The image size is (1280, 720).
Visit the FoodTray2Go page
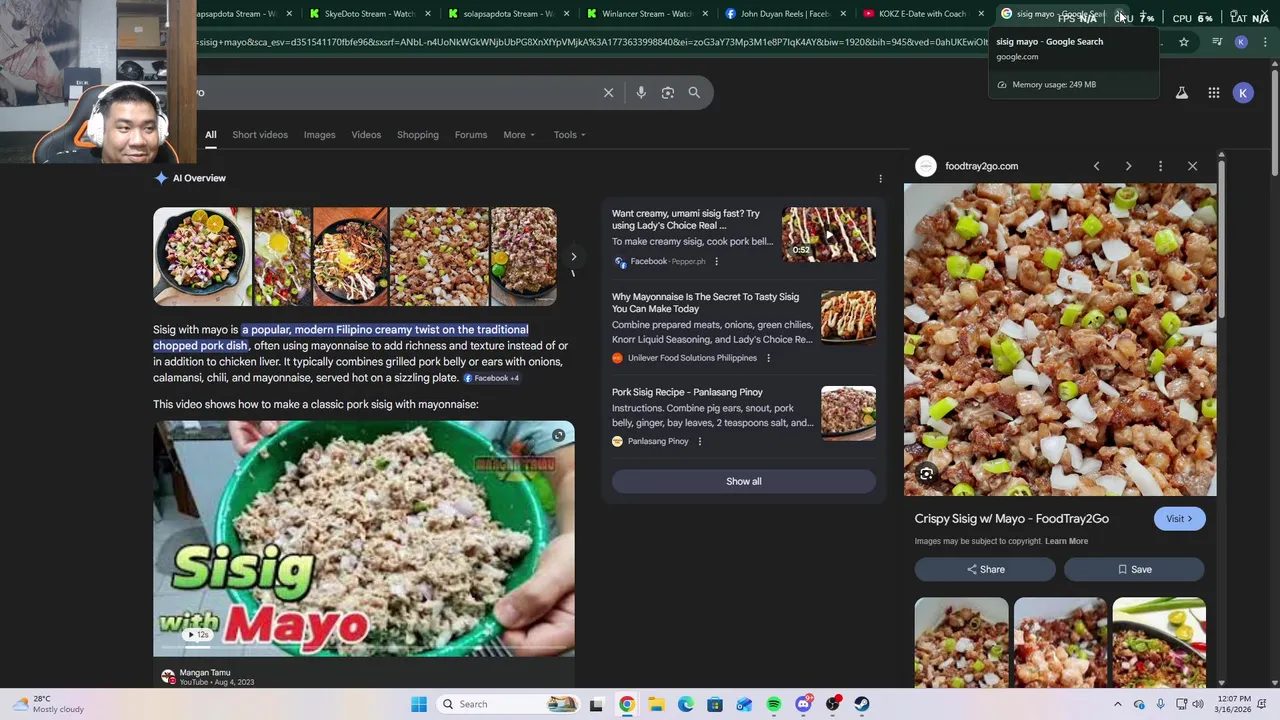coord(1179,519)
